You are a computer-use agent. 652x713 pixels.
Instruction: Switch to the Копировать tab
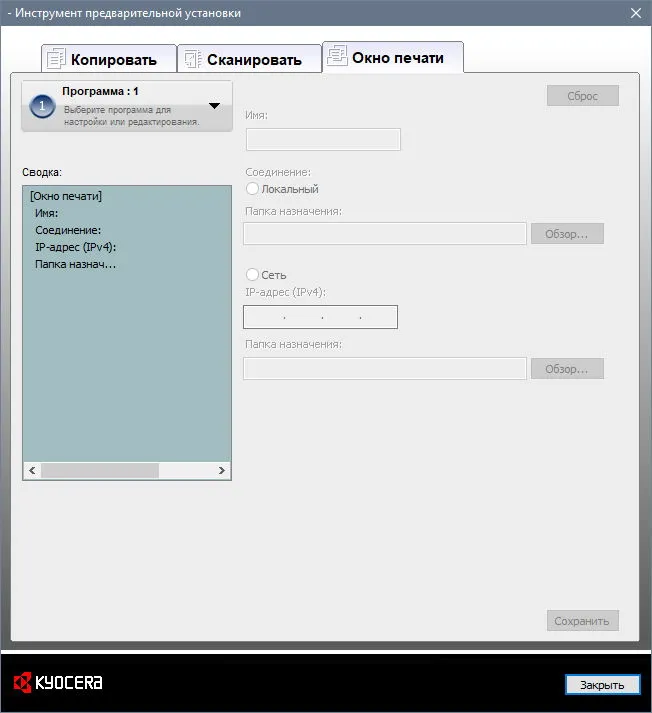[109, 59]
